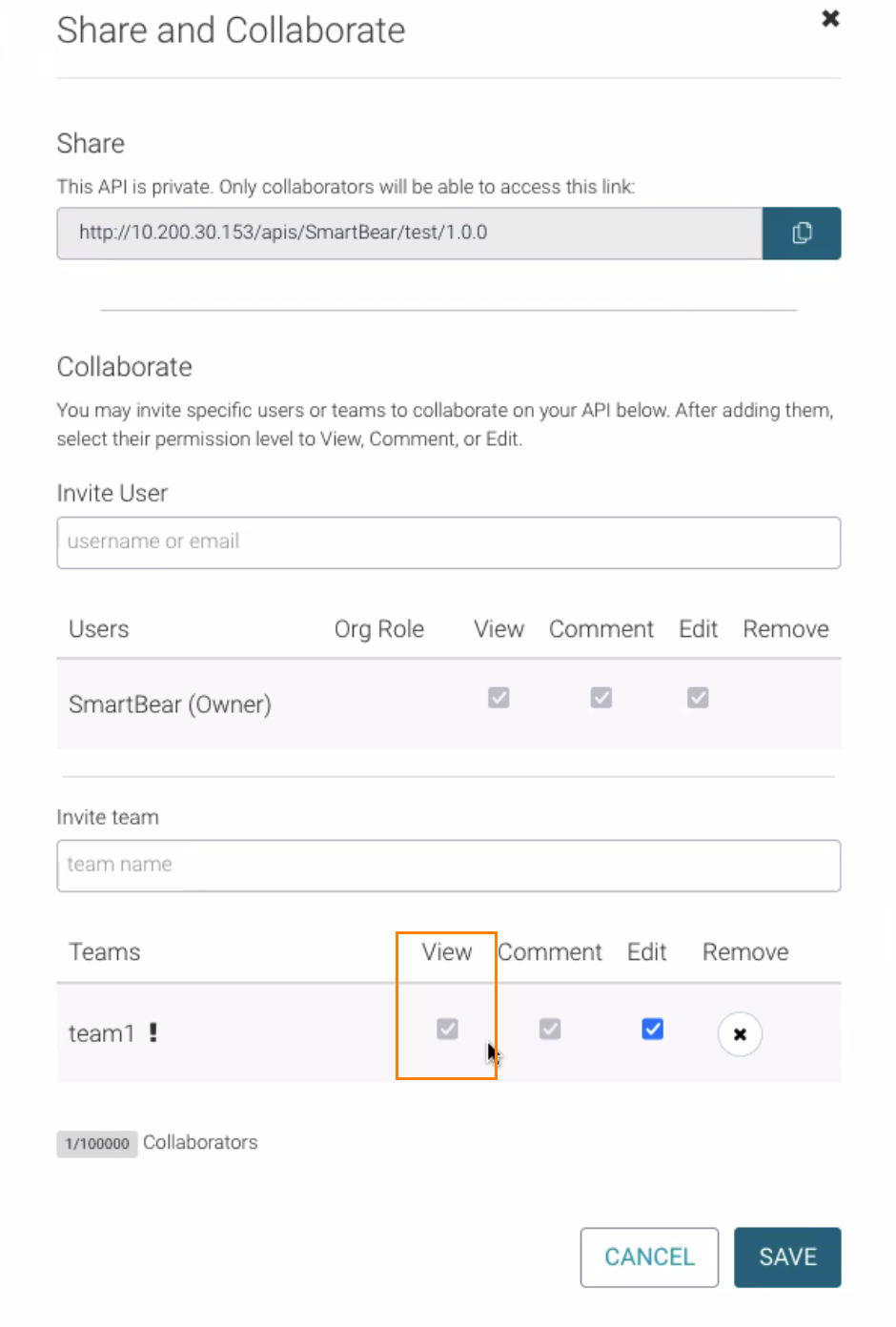Toggle View permission for team1
The image size is (896, 1327).
447,1030
